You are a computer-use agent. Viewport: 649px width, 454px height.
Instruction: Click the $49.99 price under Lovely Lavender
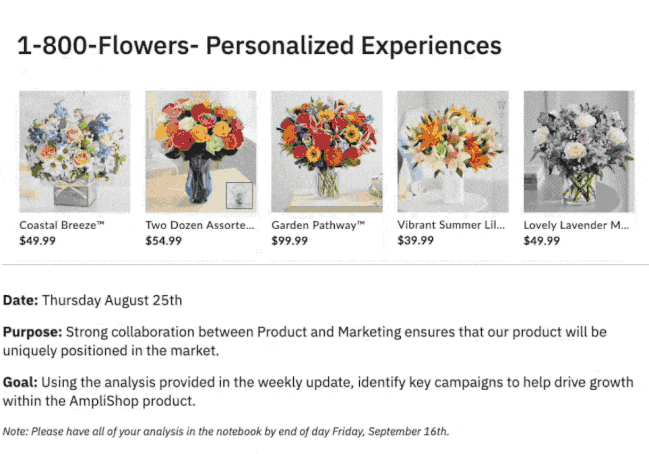542,241
